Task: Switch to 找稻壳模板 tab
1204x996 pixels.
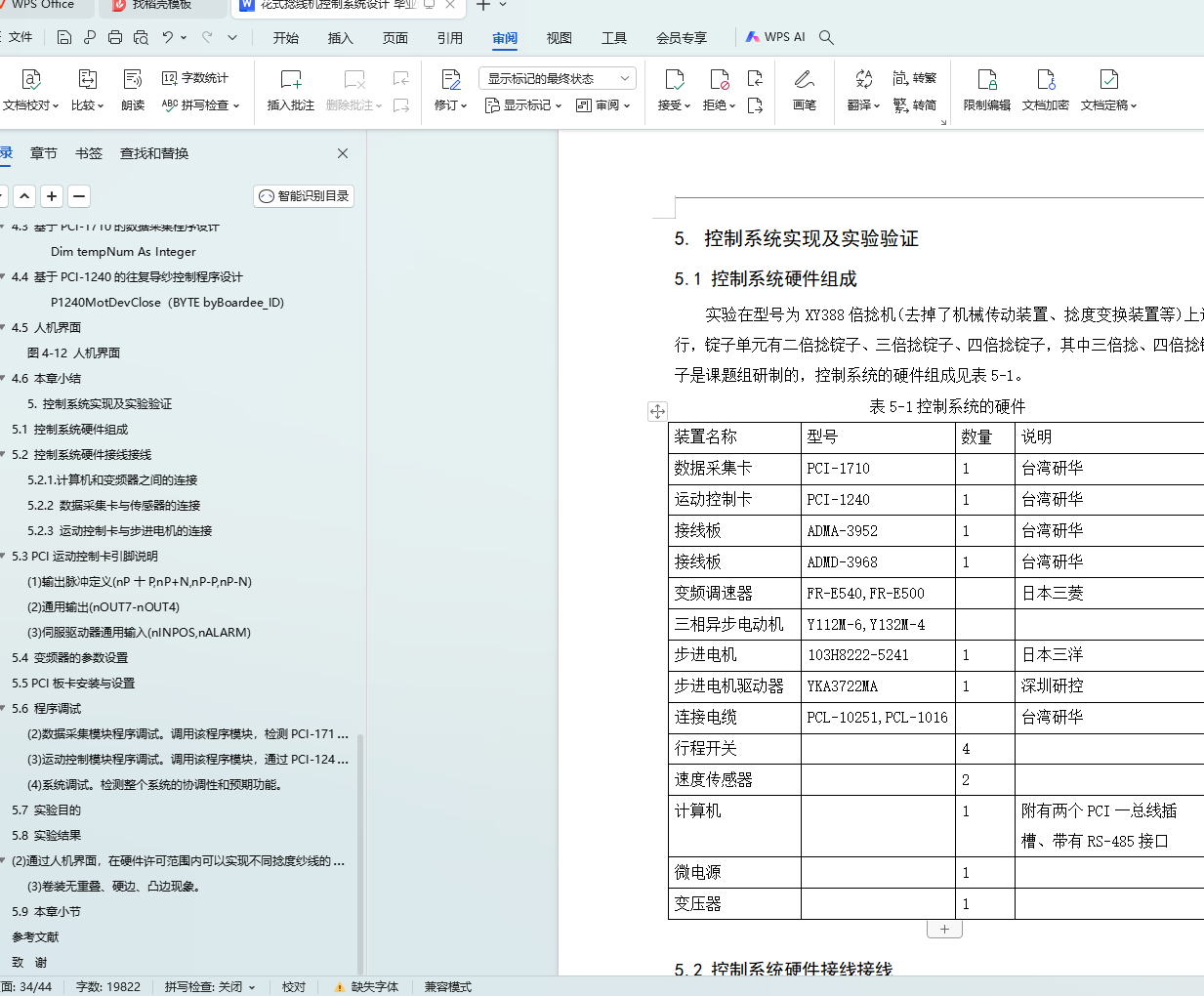Action: (161, 5)
